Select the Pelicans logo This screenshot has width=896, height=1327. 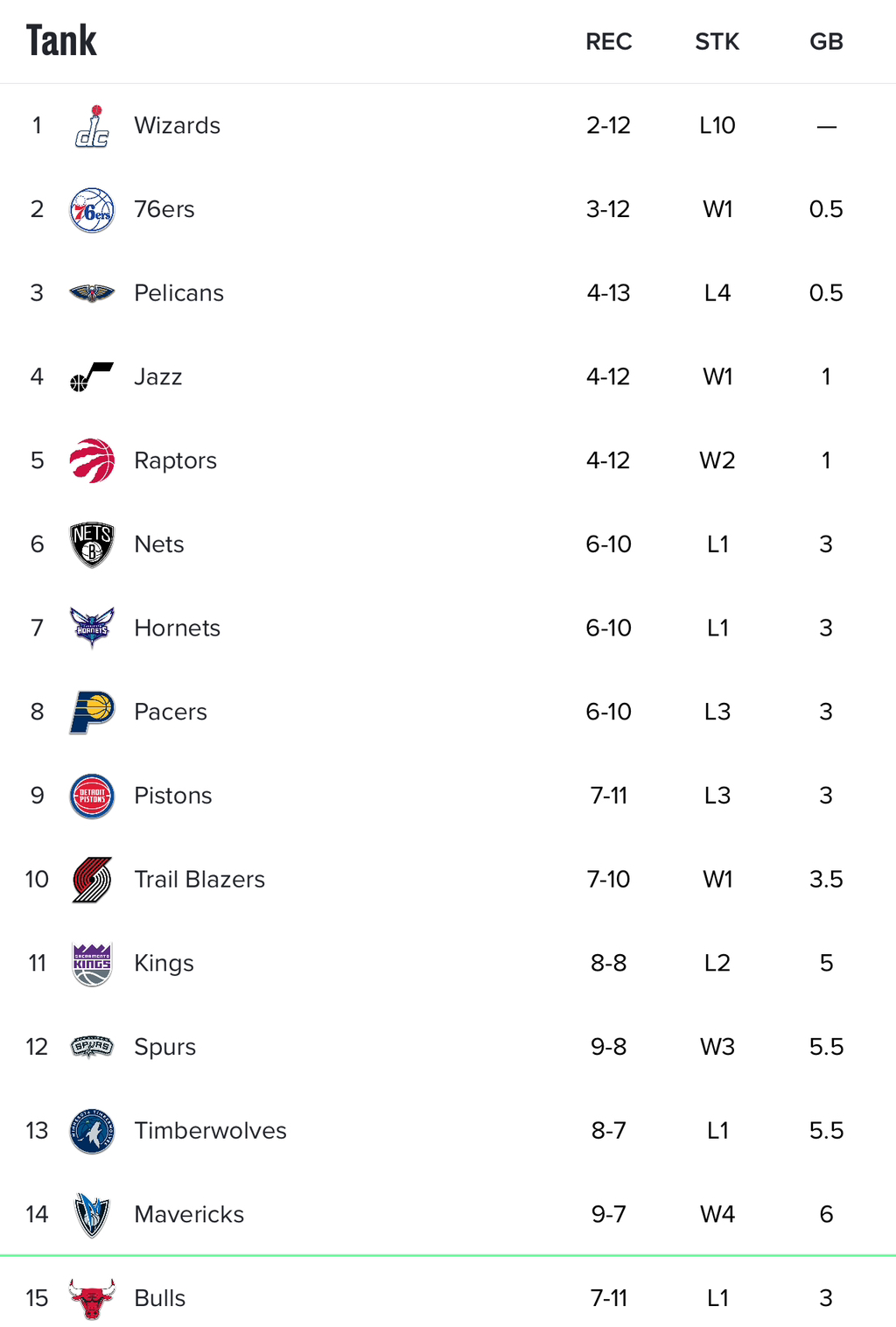pos(92,293)
